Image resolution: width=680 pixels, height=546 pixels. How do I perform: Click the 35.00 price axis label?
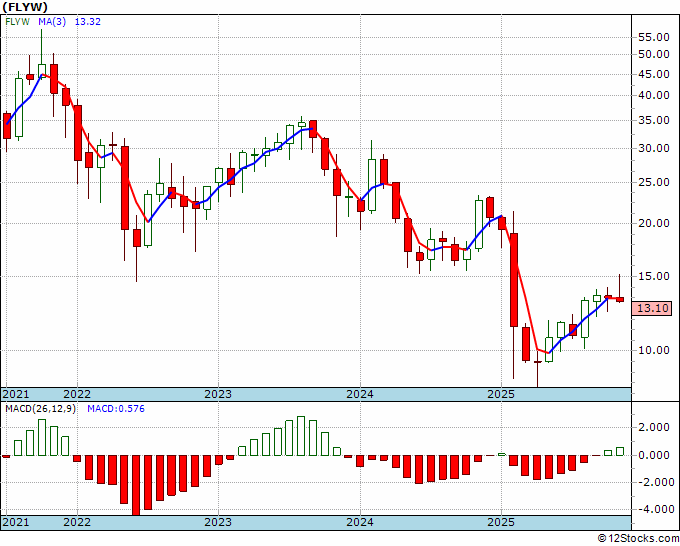click(x=654, y=120)
